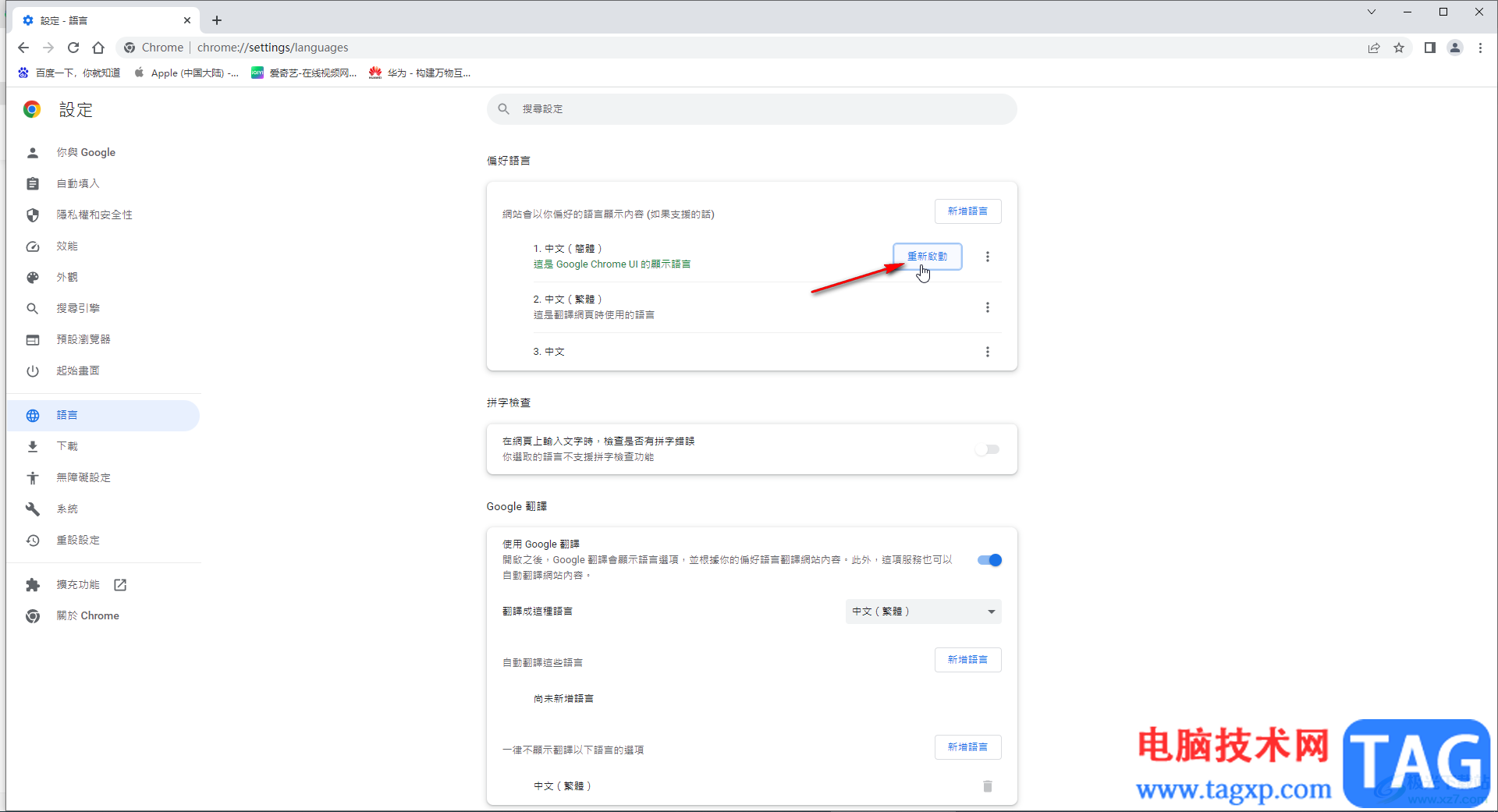
Task: Open 华为 bookmark
Action: (420, 73)
